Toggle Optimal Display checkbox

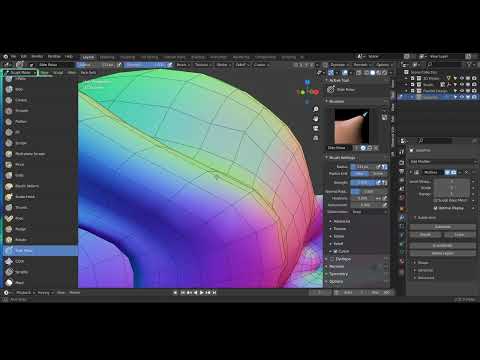(435, 208)
